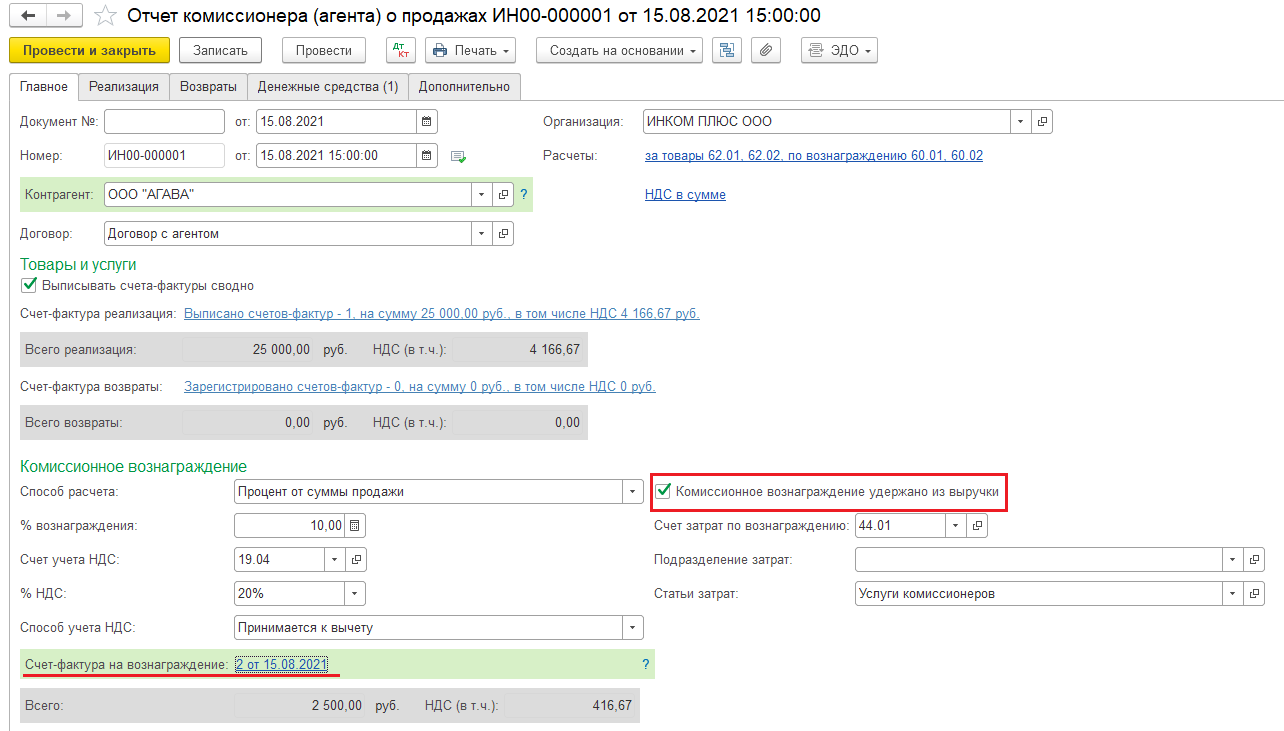Open calendar picker for document date
Image resolution: width=1284 pixels, height=731 pixels.
[x=427, y=122]
